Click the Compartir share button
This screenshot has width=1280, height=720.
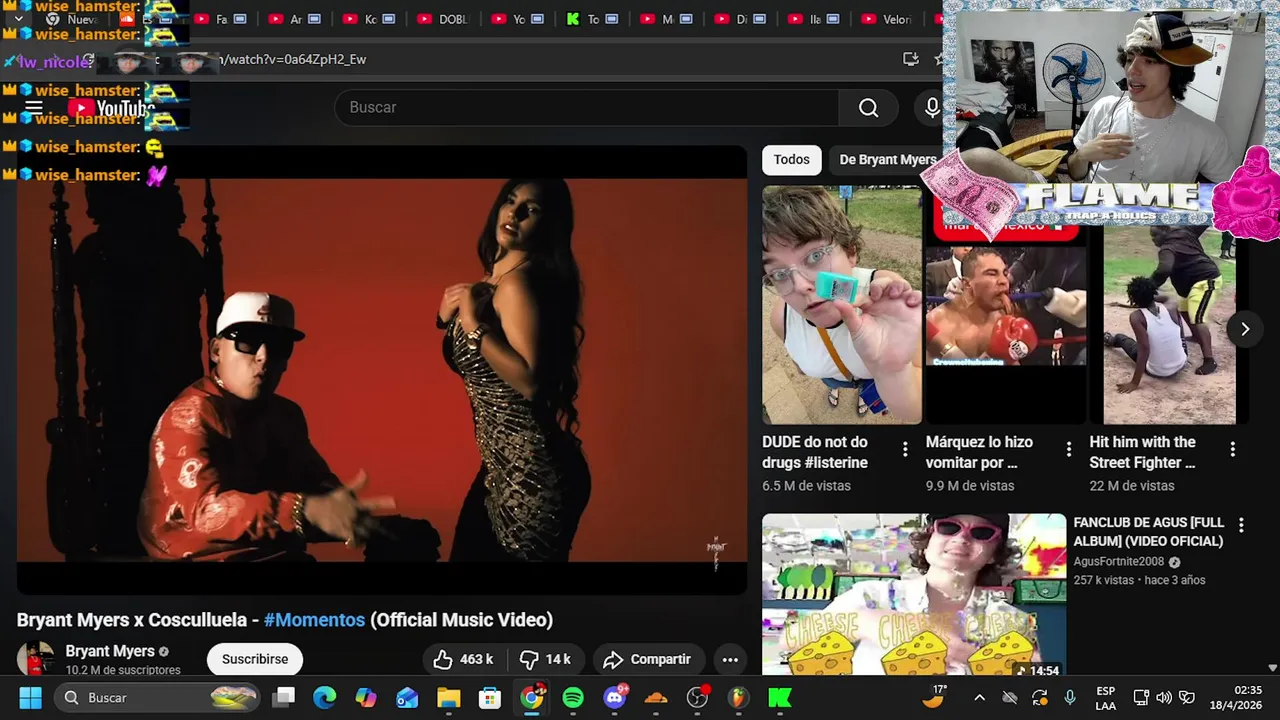click(647, 659)
